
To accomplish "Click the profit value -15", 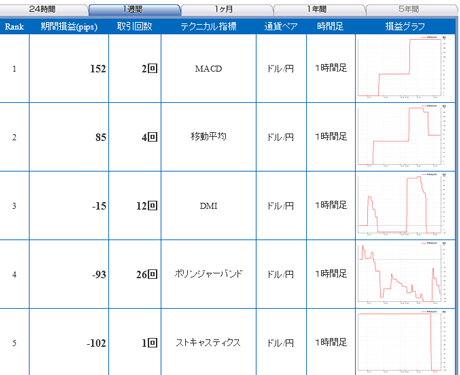I will click(99, 206).
